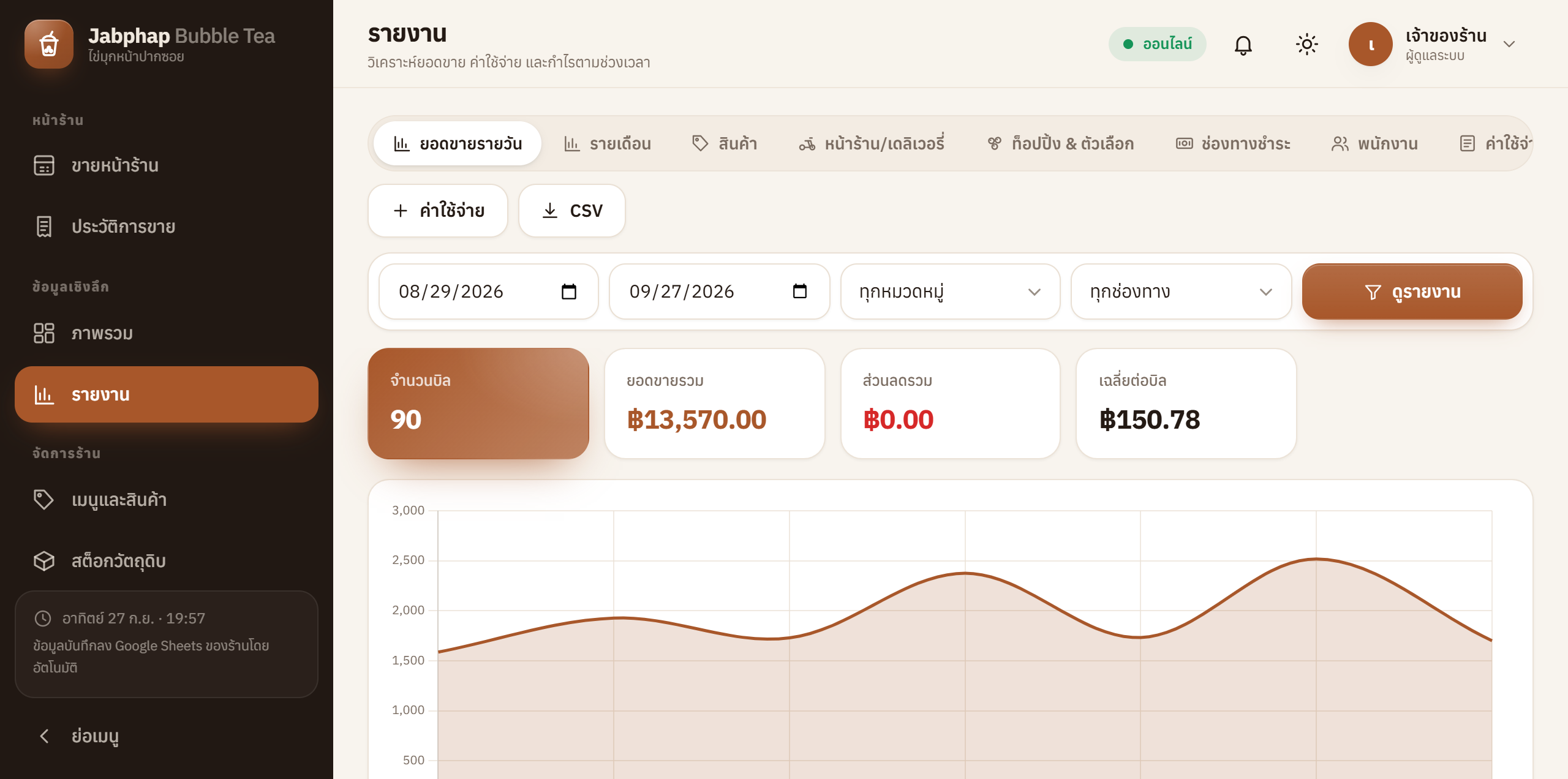Click the end date field 09/27/2026

coord(720,292)
